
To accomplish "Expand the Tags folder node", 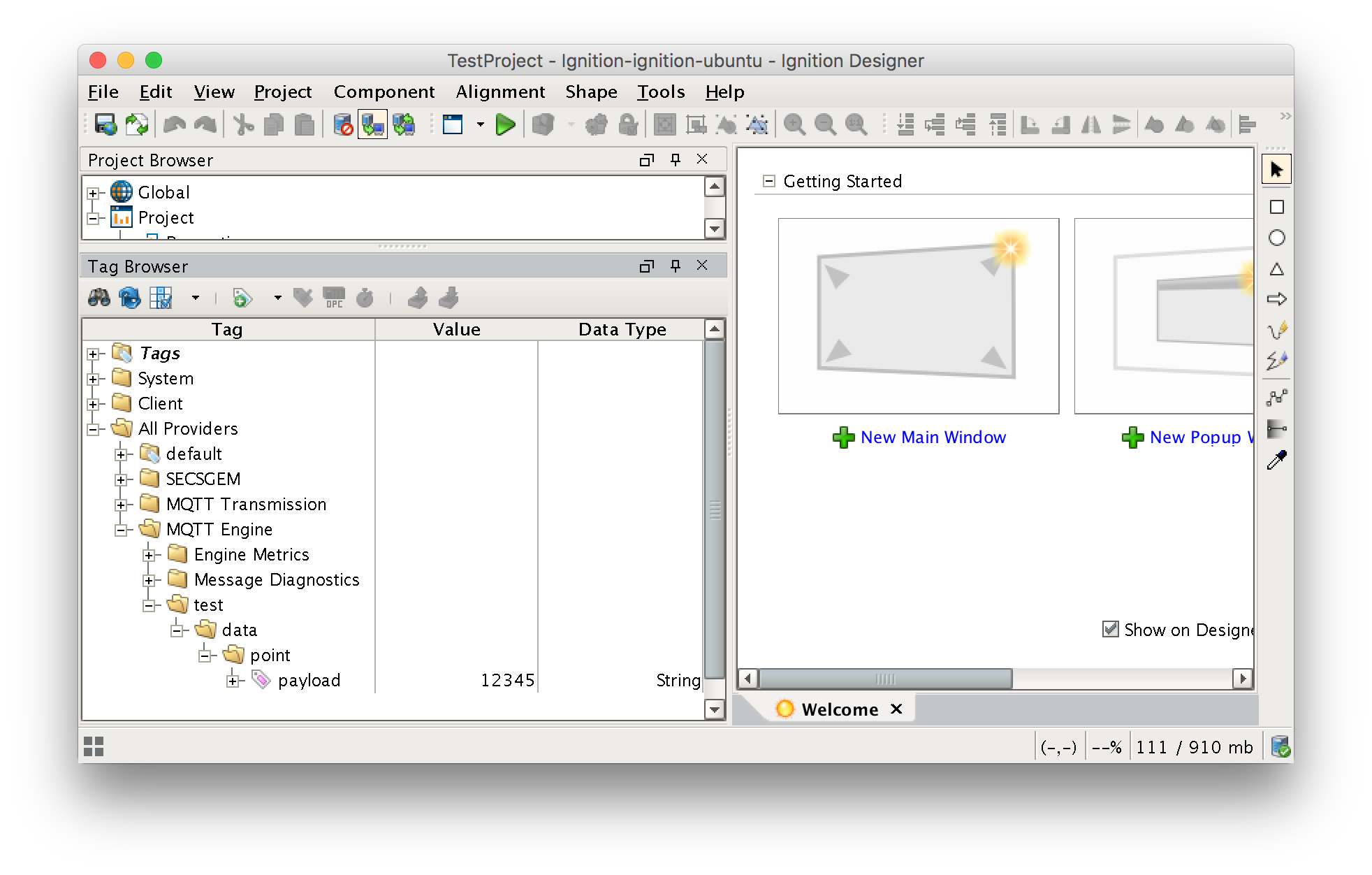I will pos(93,354).
